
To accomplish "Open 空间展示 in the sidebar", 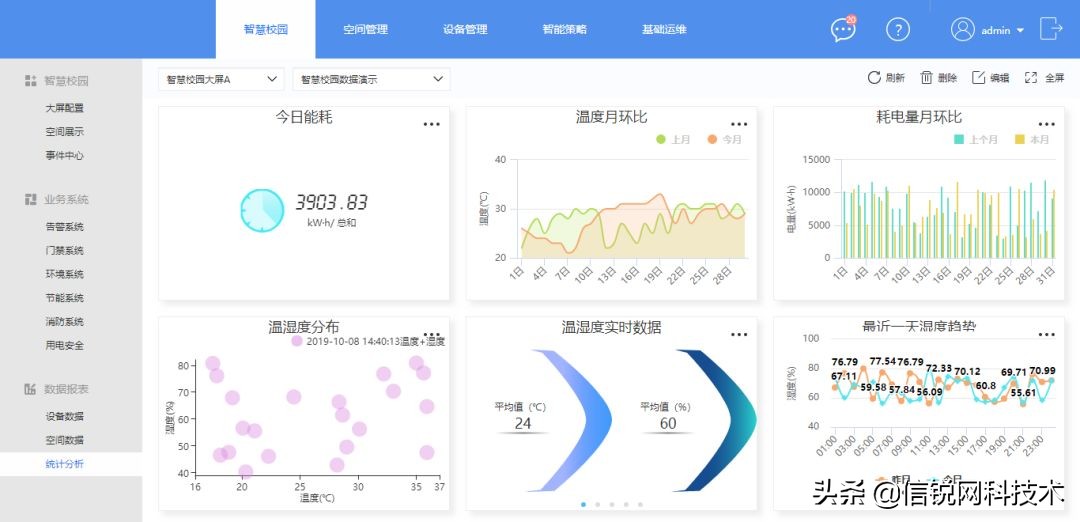I will click(x=65, y=132).
